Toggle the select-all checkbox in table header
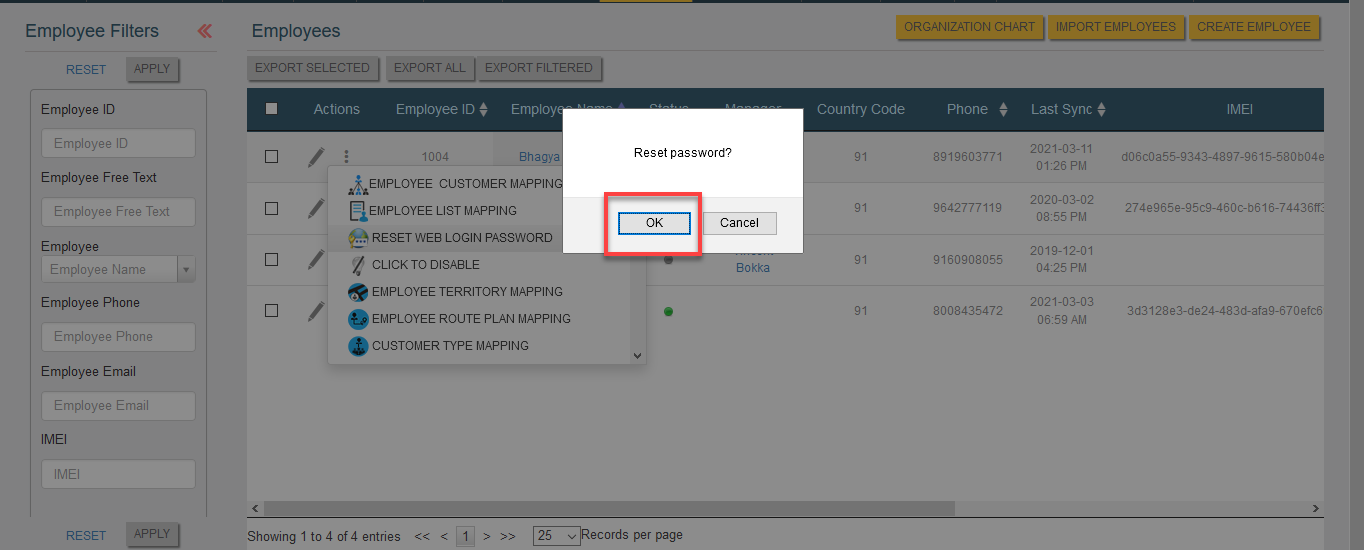1364x550 pixels. (271, 109)
